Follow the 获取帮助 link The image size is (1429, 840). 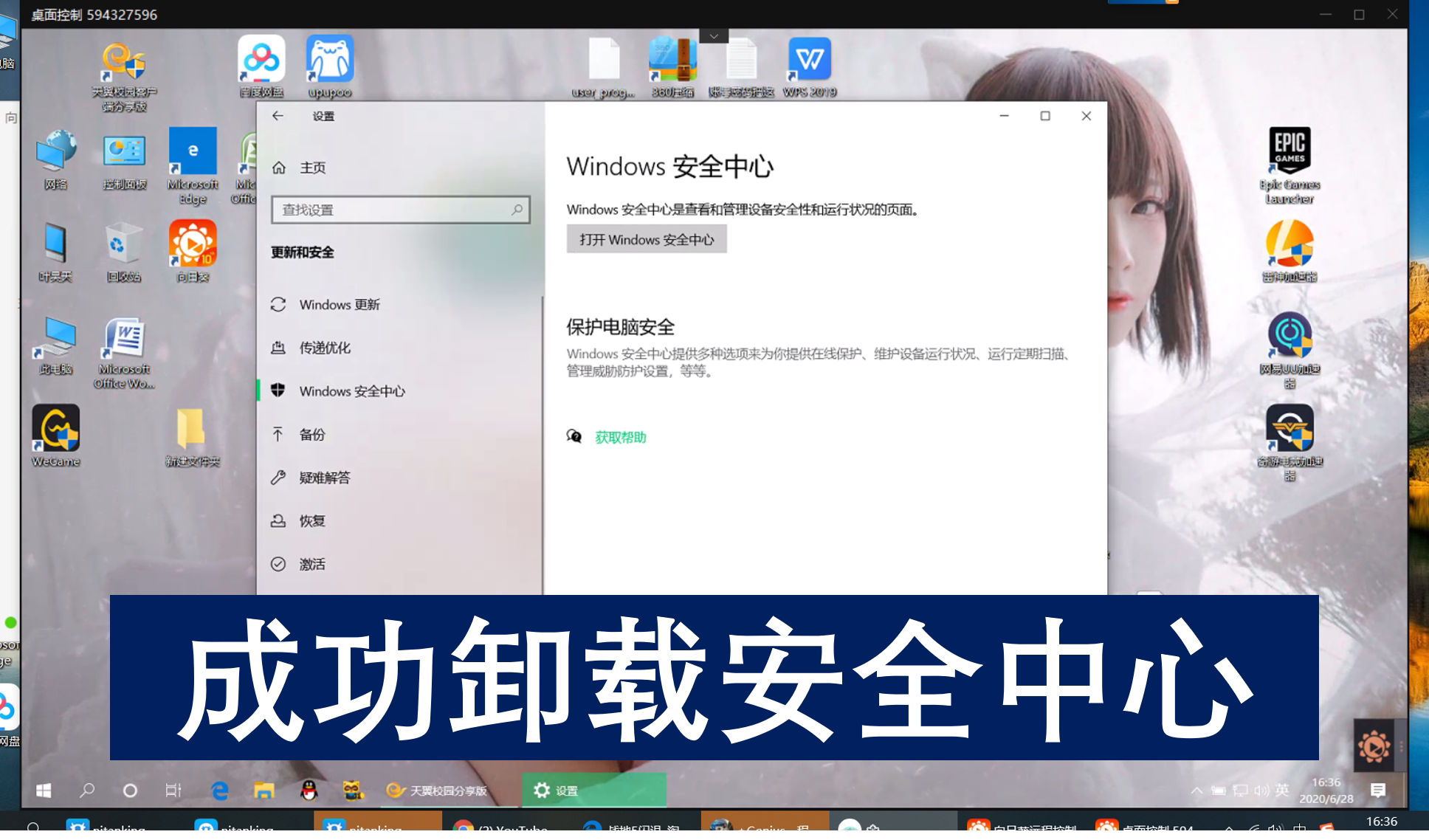tap(620, 437)
